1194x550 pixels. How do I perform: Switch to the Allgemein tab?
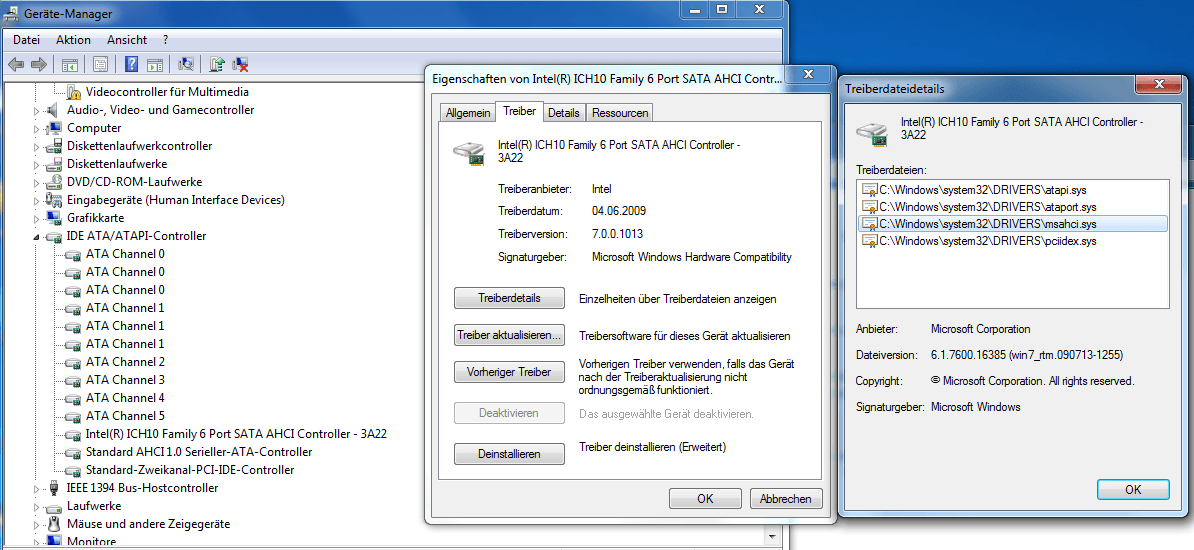tap(468, 113)
